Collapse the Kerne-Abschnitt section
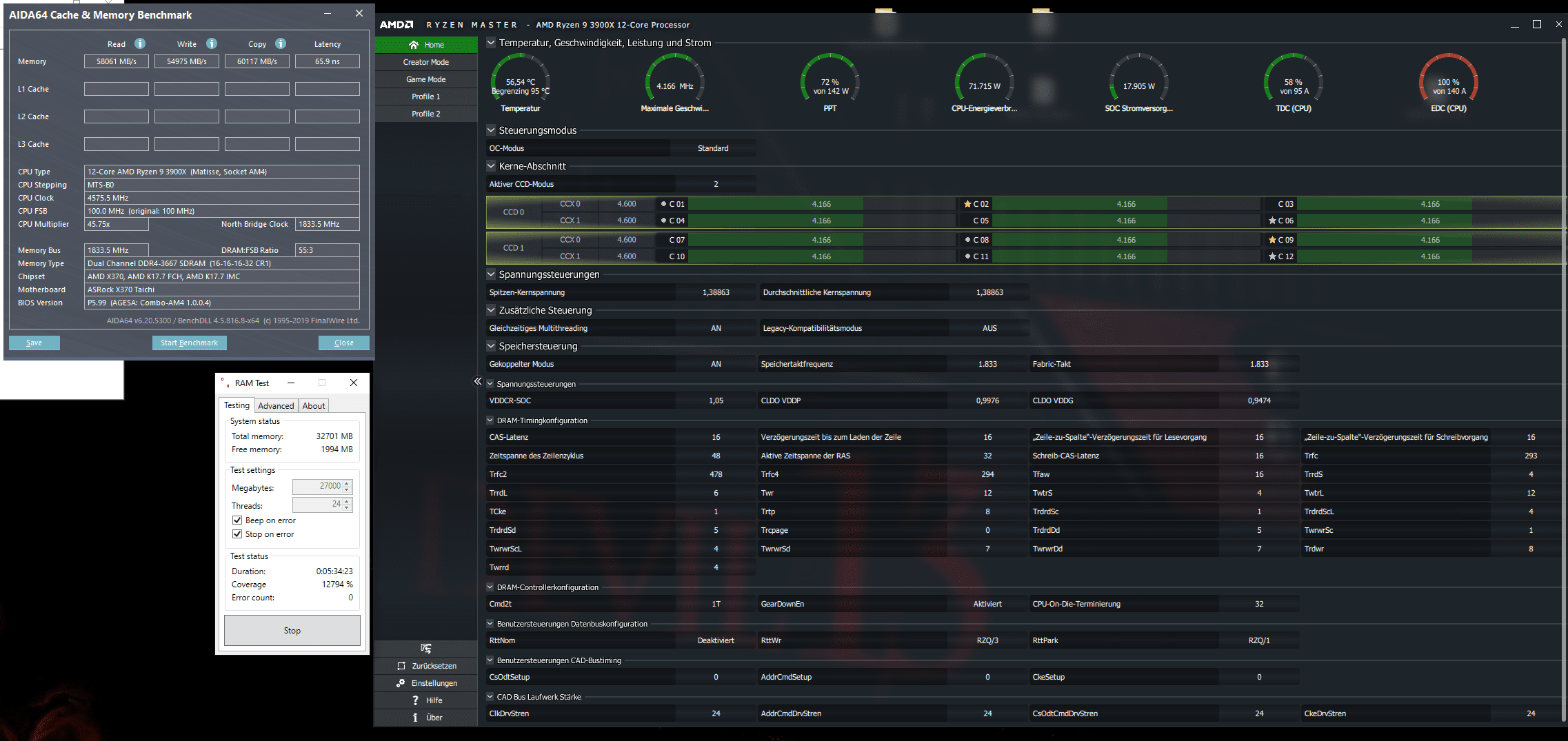 tap(491, 166)
